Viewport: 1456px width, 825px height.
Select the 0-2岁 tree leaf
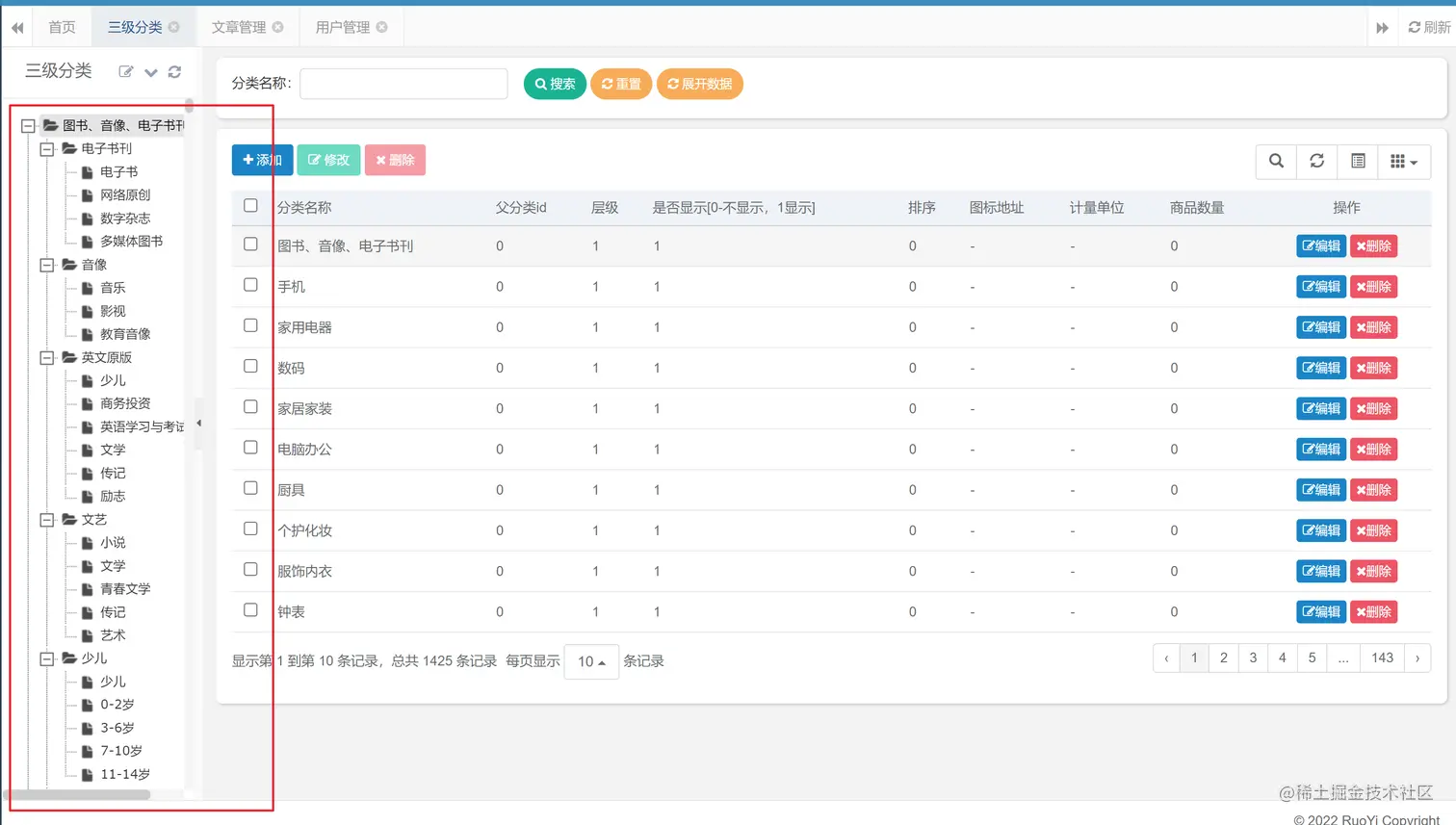click(x=117, y=705)
